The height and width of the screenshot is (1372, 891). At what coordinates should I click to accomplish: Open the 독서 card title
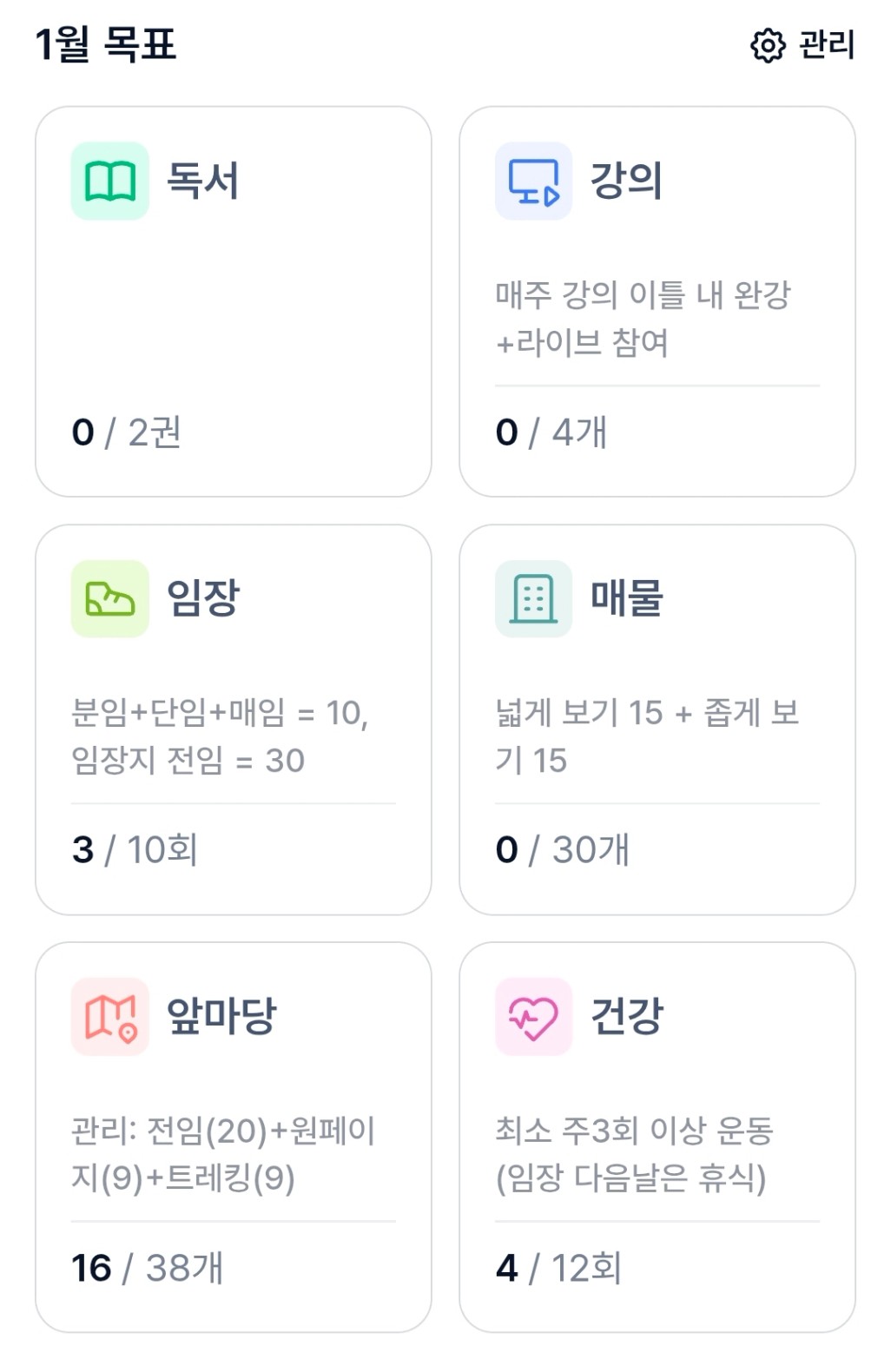[202, 181]
